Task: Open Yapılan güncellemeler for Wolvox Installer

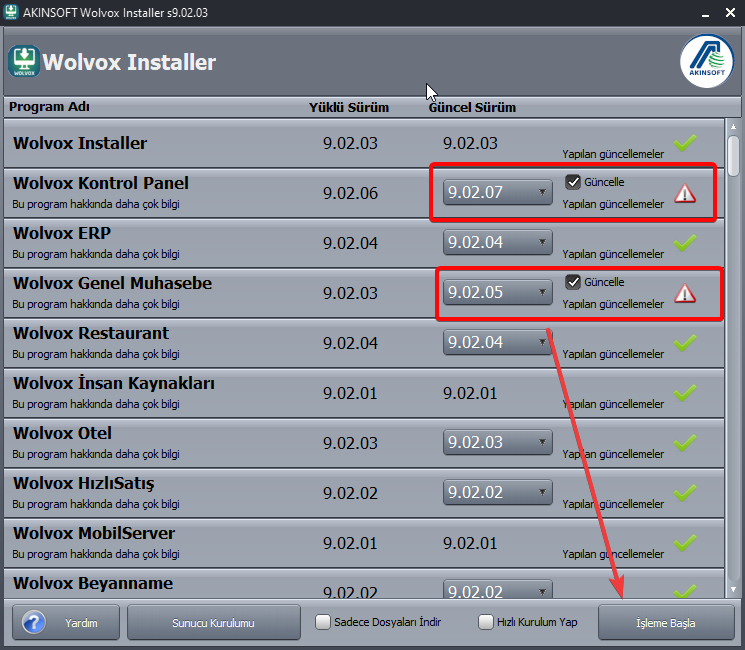Action: (613, 154)
